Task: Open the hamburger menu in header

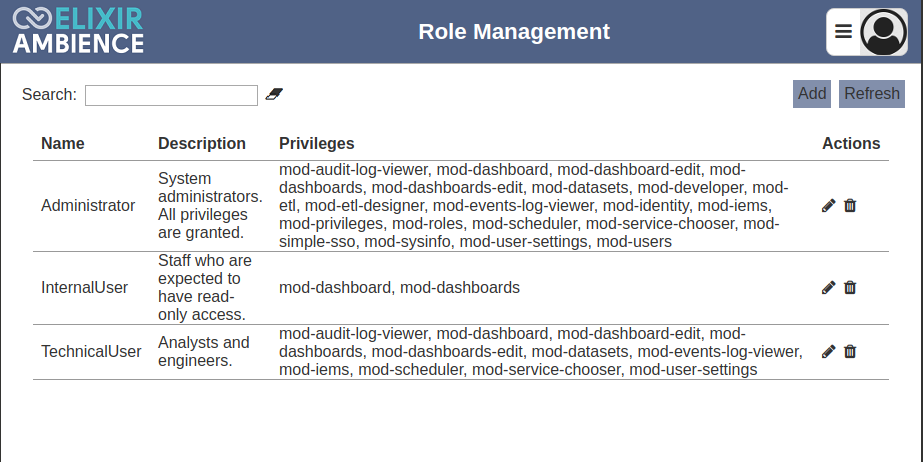Action: (x=843, y=32)
